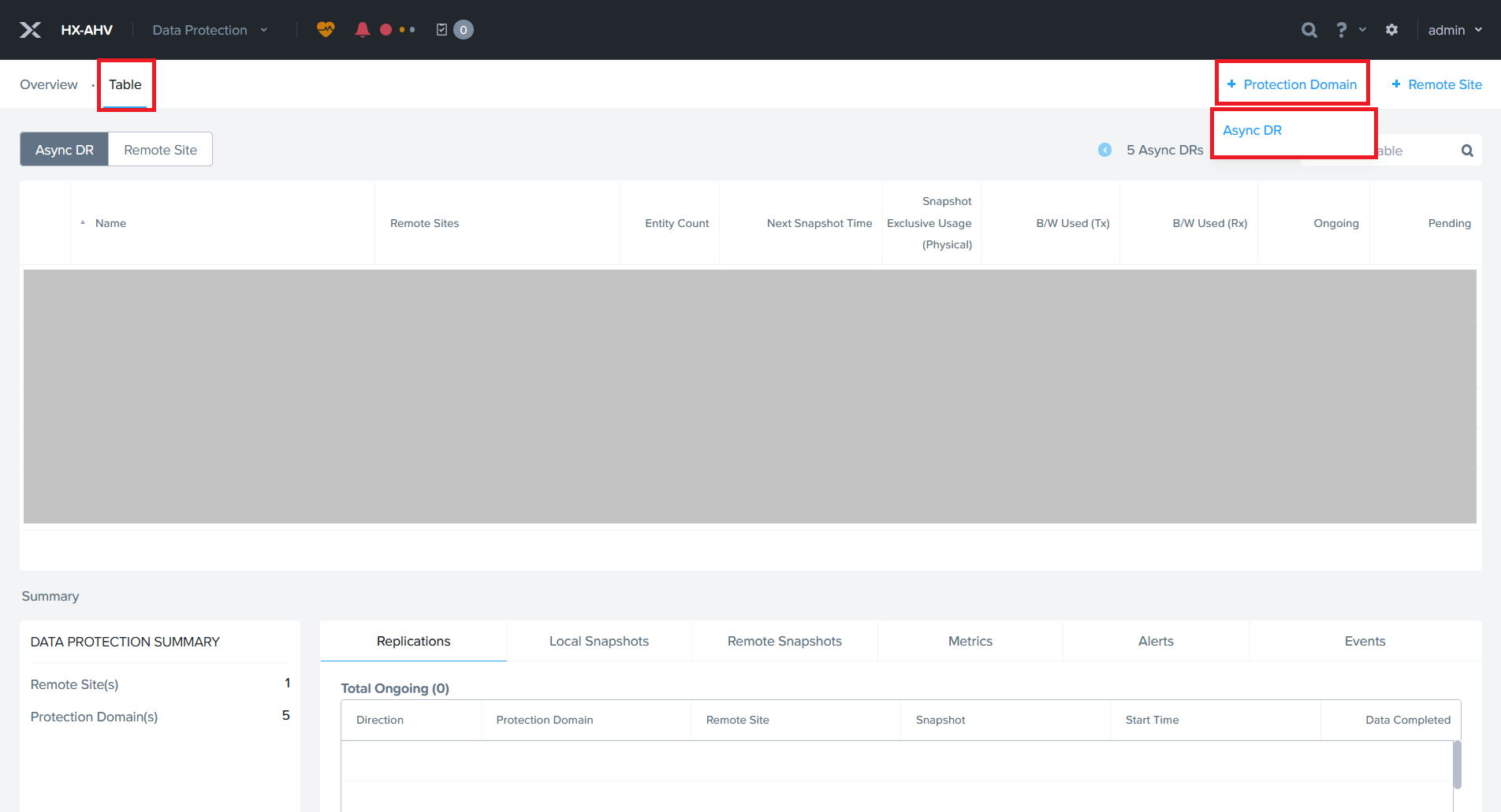Open the Local Snapshots tab
This screenshot has width=1501, height=812.
click(x=598, y=641)
